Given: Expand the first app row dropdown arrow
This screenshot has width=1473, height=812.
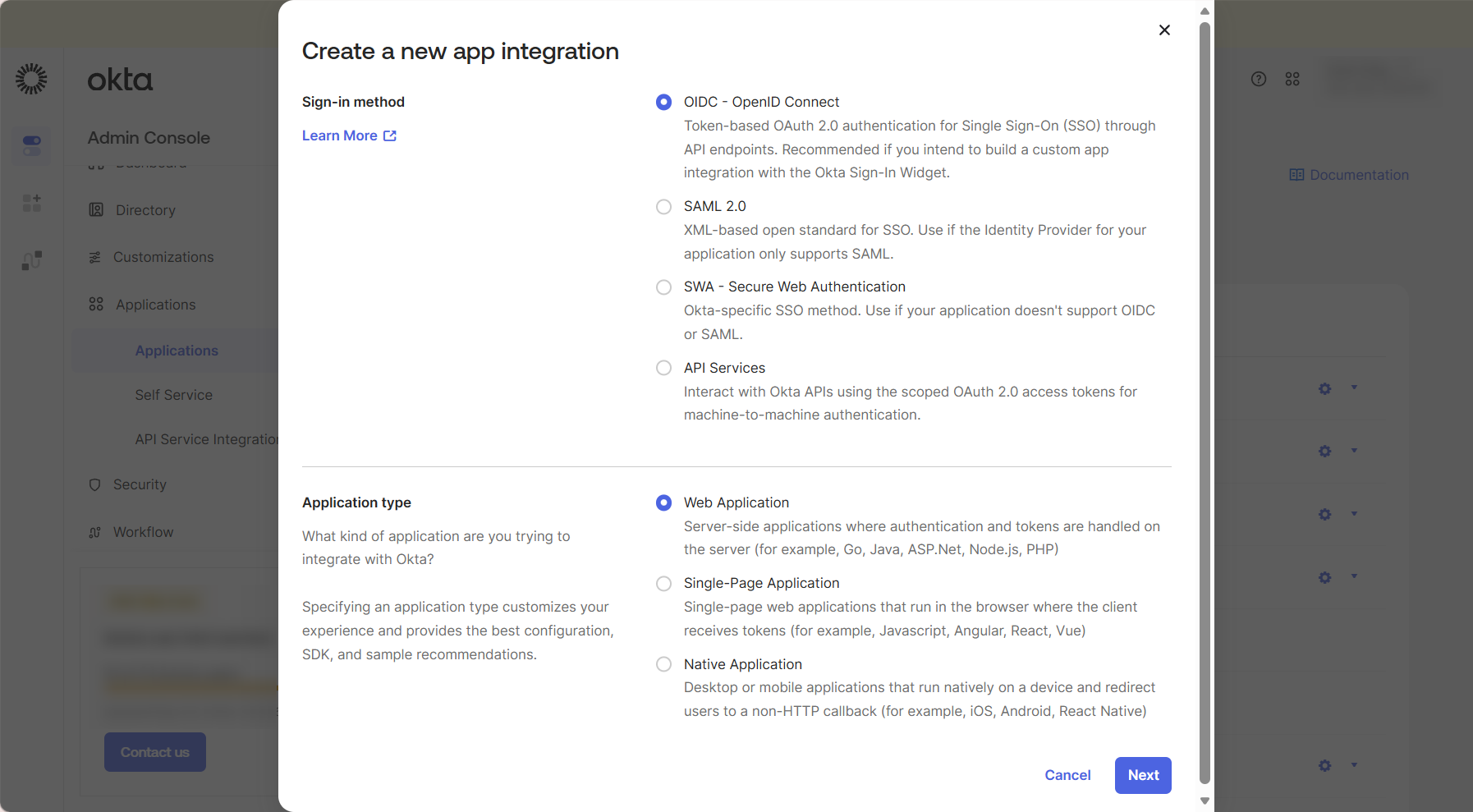Looking at the screenshot, I should pyautogui.click(x=1354, y=388).
